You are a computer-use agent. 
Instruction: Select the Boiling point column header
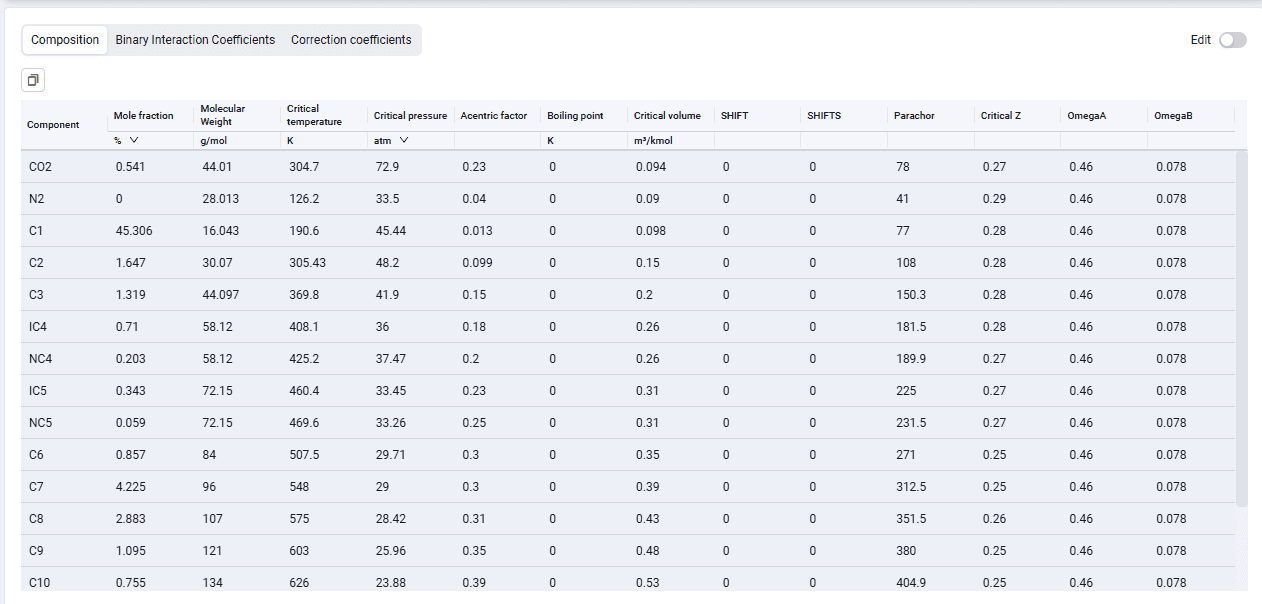[575, 116]
